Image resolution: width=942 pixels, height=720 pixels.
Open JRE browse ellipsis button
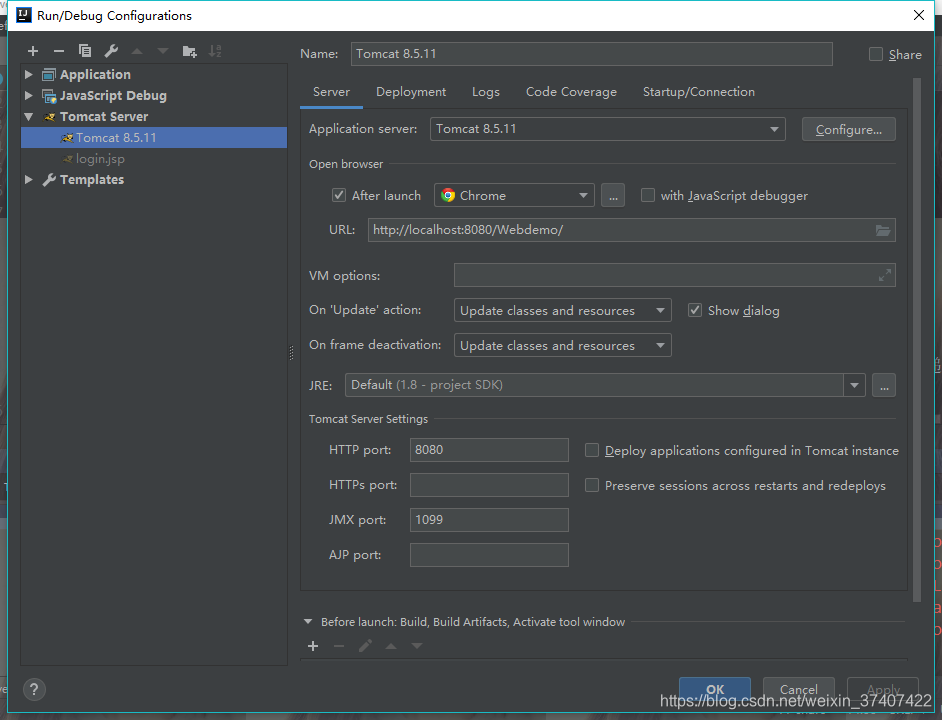coord(884,385)
